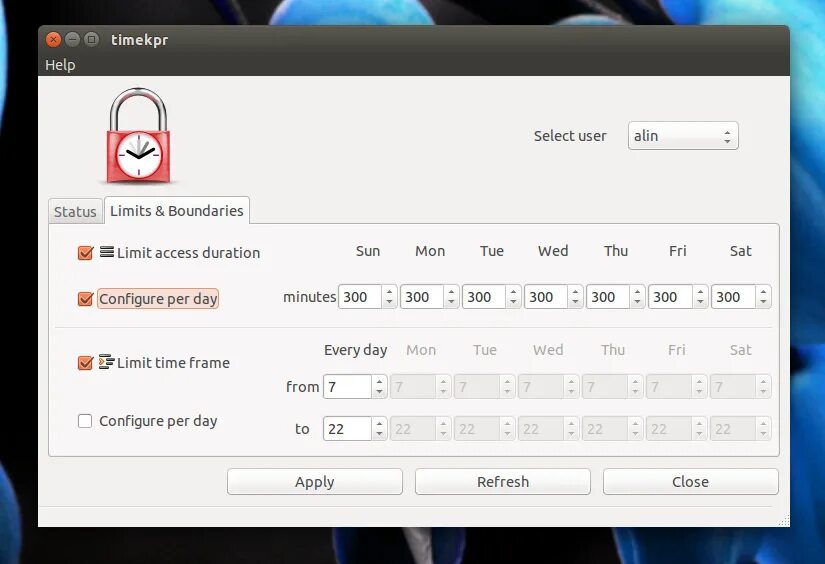Switch to the Status tab
Viewport: 825px width, 564px height.
[x=75, y=212]
